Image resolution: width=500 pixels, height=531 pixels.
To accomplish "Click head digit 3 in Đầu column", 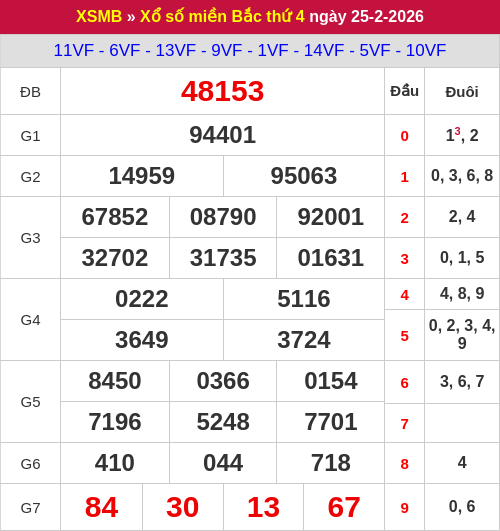I will pos(404,259).
